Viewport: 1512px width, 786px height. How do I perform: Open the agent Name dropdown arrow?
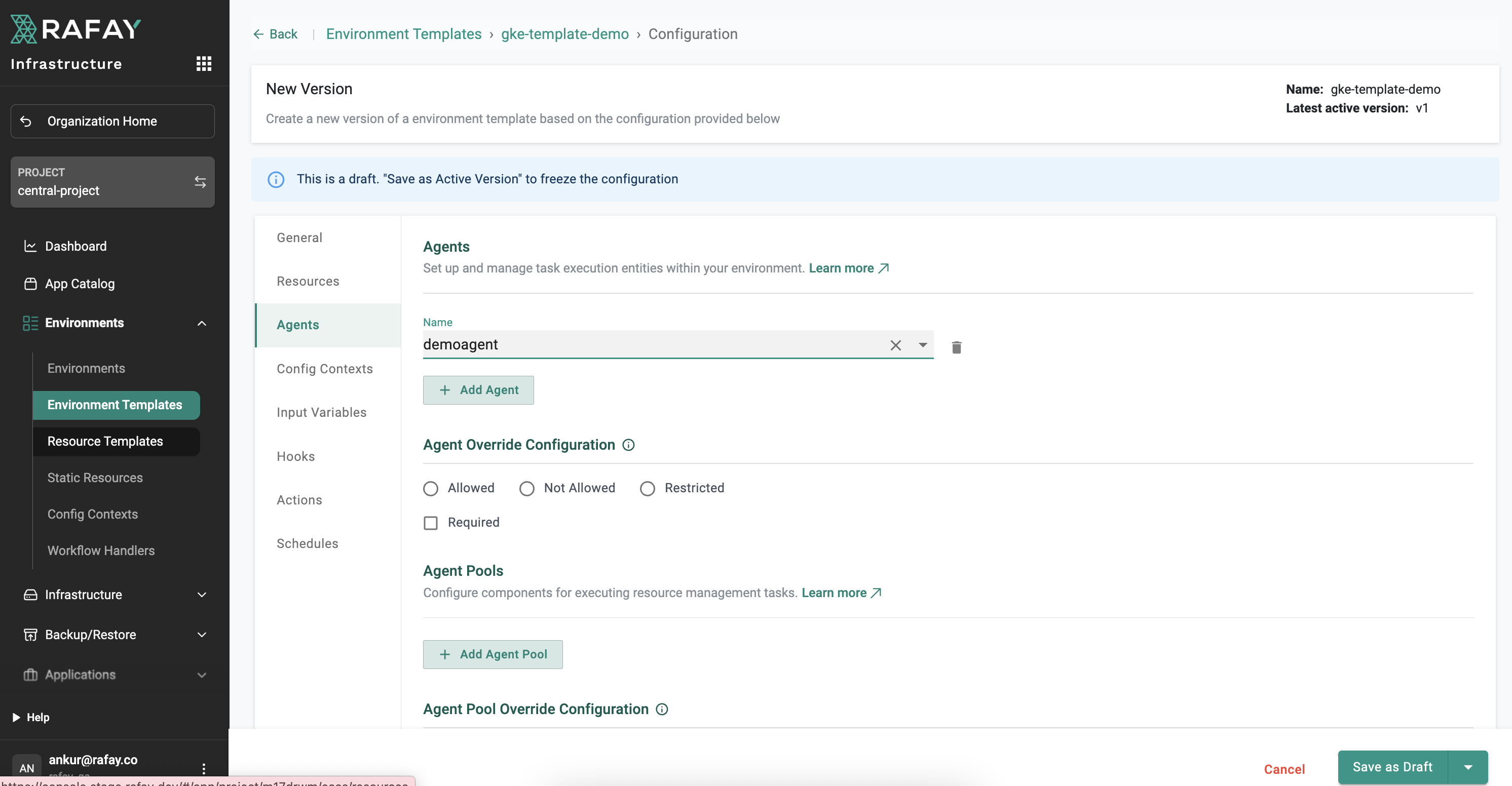tap(923, 345)
